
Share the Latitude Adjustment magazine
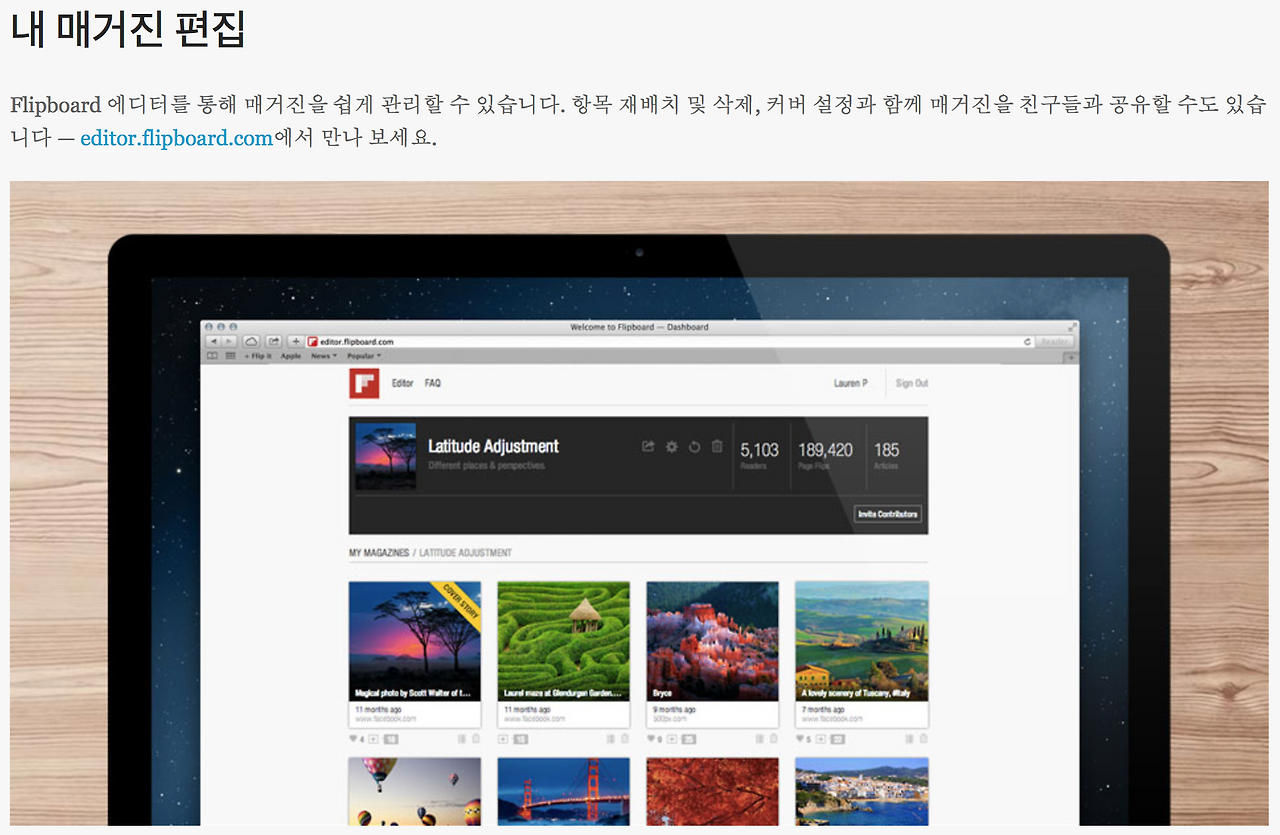648,447
